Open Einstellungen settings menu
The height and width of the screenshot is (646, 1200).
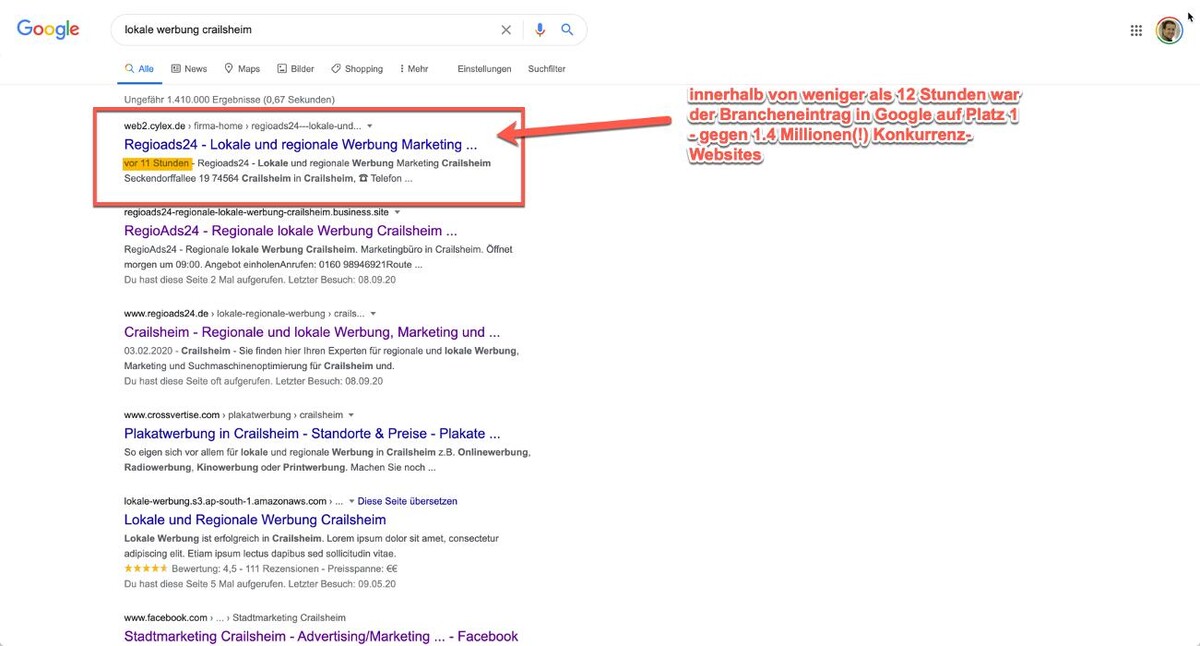tap(484, 68)
